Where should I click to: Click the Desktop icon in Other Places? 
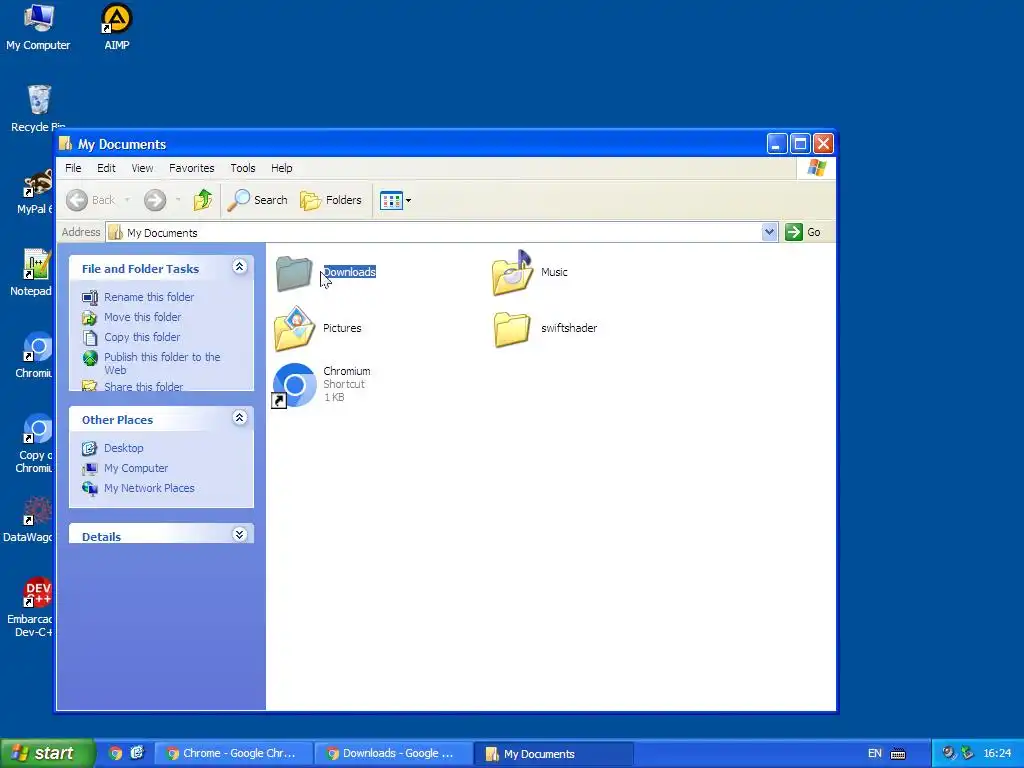tap(89, 449)
